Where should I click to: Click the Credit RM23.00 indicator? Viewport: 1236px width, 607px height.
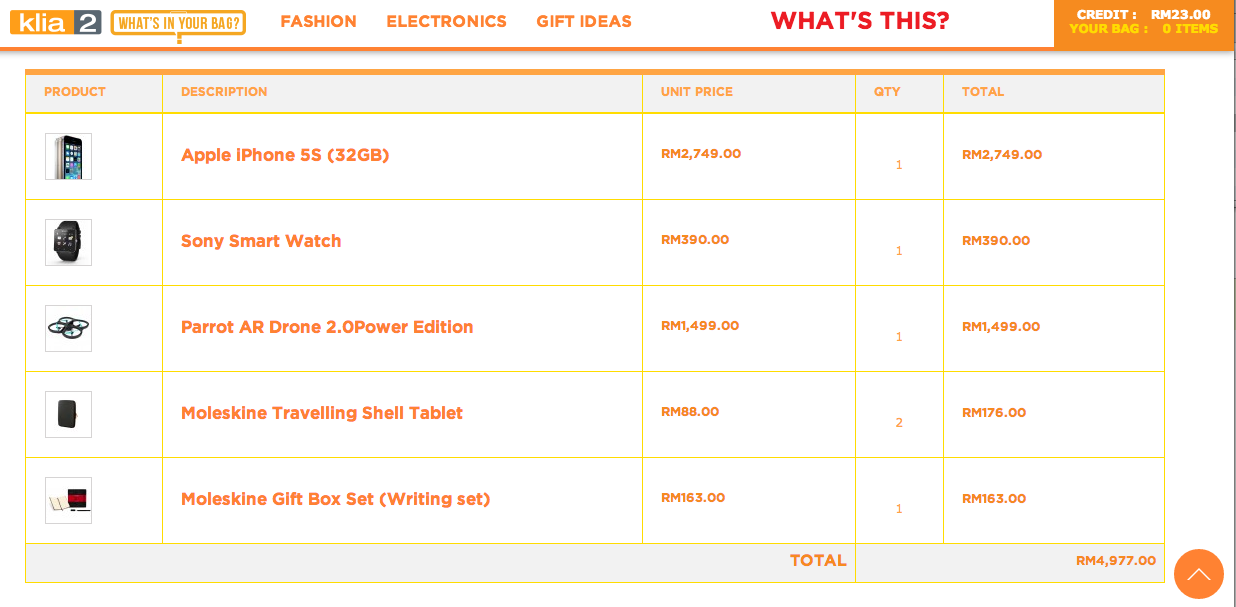point(1143,14)
